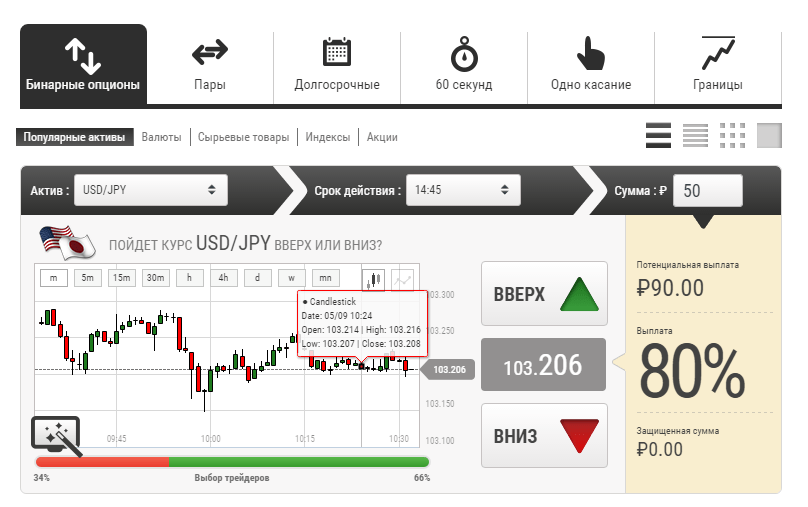Image resolution: width=808 pixels, height=507 pixels.
Task: Click the Выбор трейдеров label
Action: coord(232,478)
